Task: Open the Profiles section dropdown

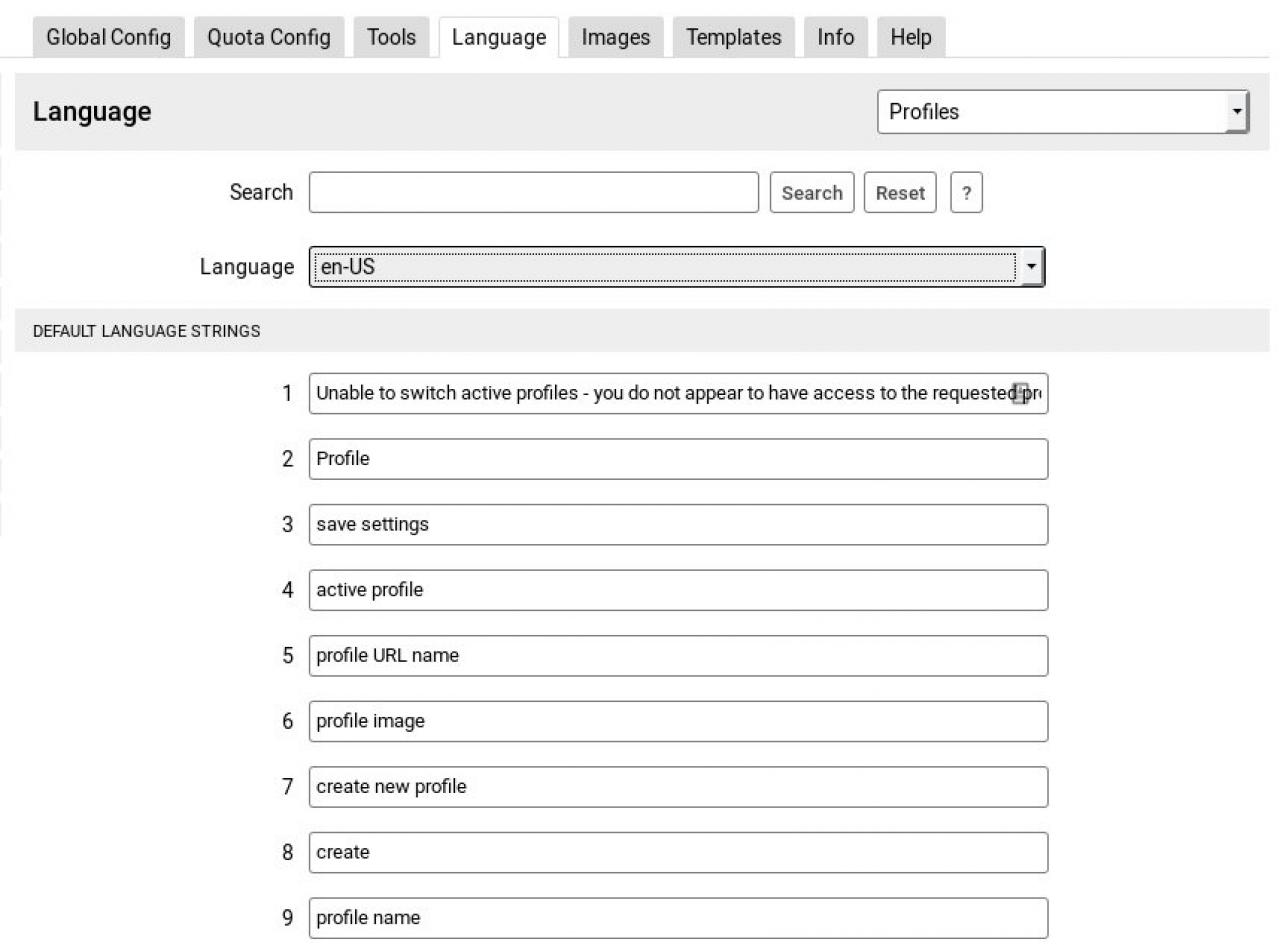Action: (1062, 112)
